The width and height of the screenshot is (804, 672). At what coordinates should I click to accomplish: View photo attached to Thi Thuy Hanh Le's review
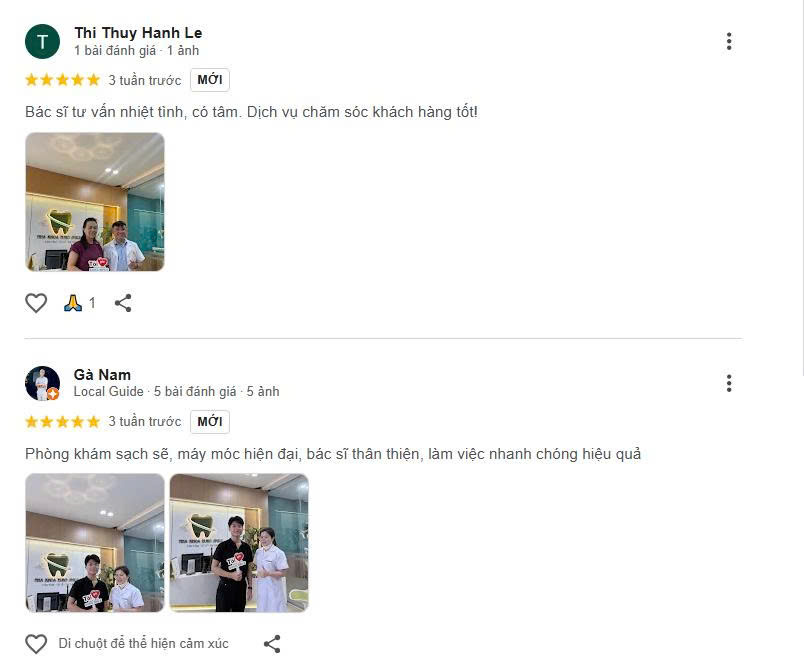click(95, 202)
